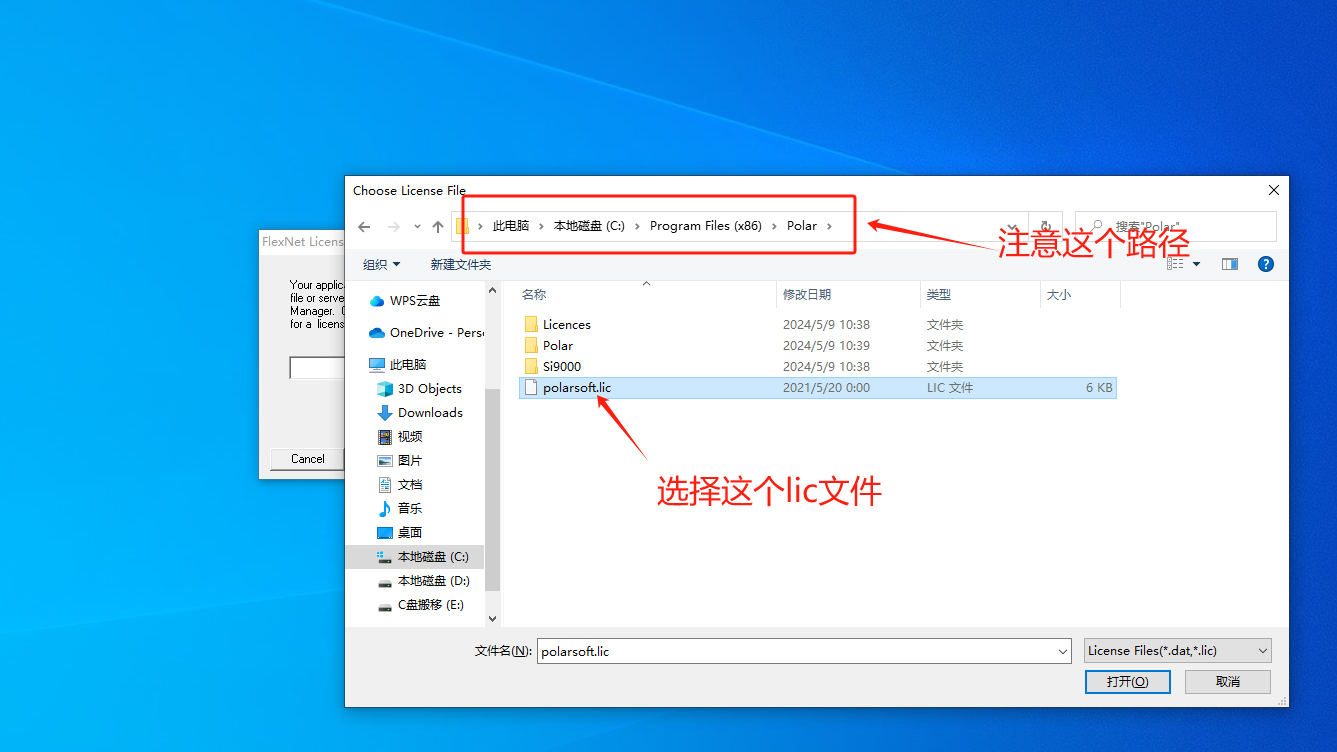The image size is (1337, 752).
Task: Open OneDrive - Personal in sidebar
Action: coord(426,333)
